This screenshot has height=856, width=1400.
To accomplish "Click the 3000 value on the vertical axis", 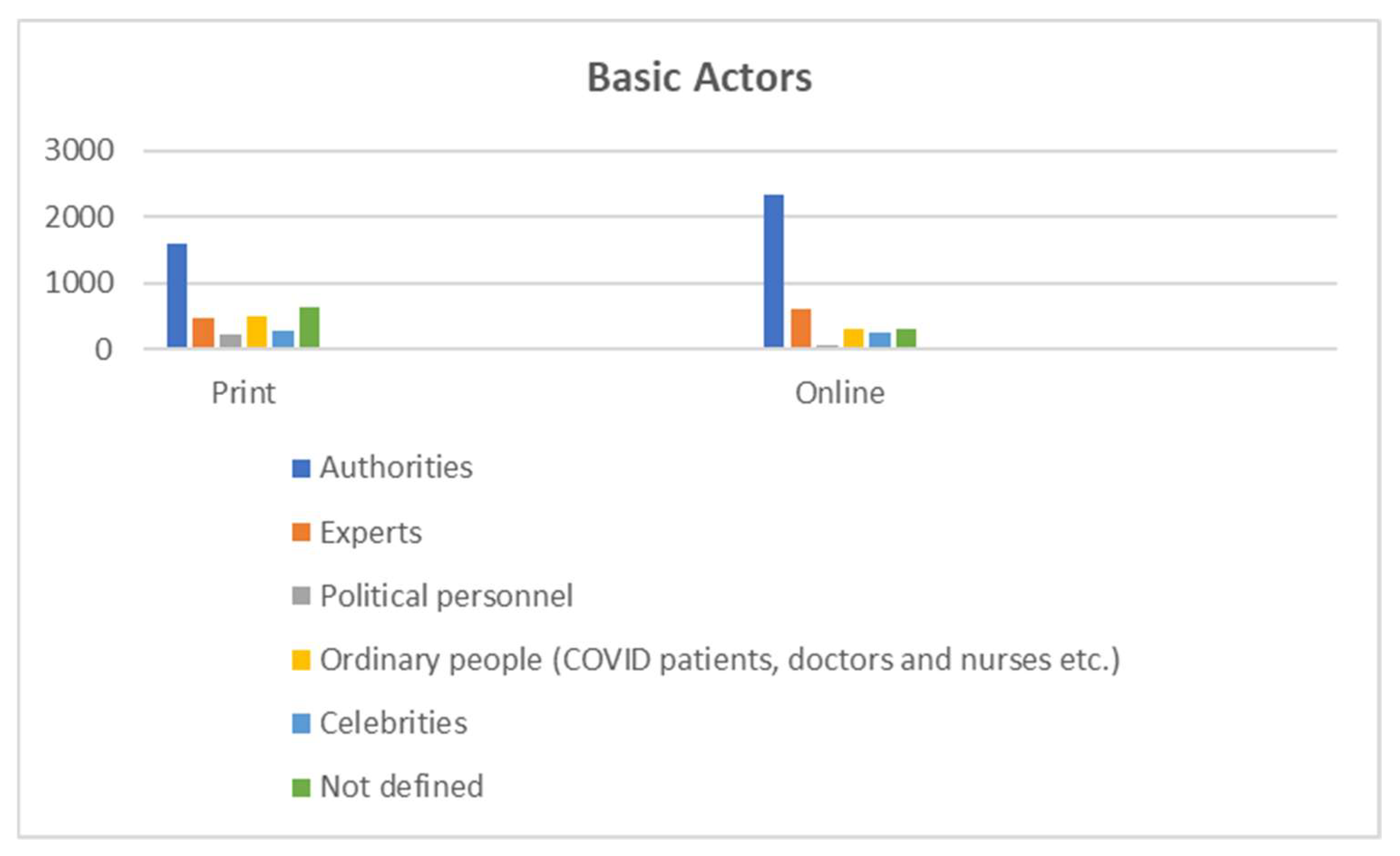I will point(79,151).
